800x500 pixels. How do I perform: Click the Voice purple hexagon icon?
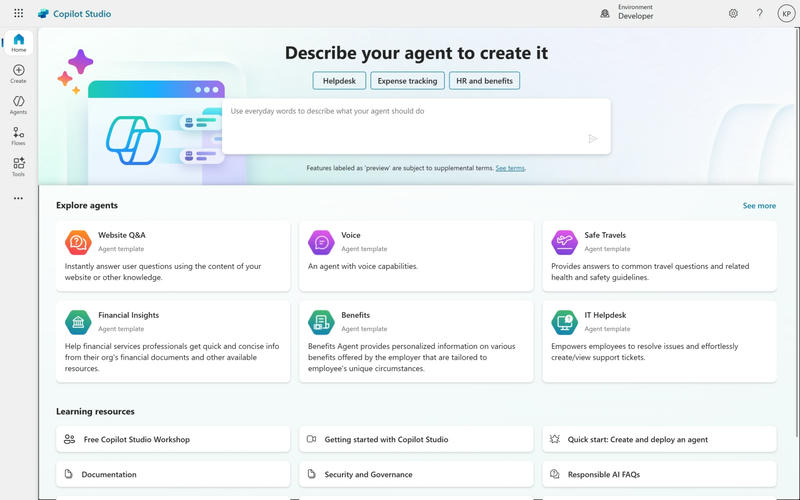321,242
